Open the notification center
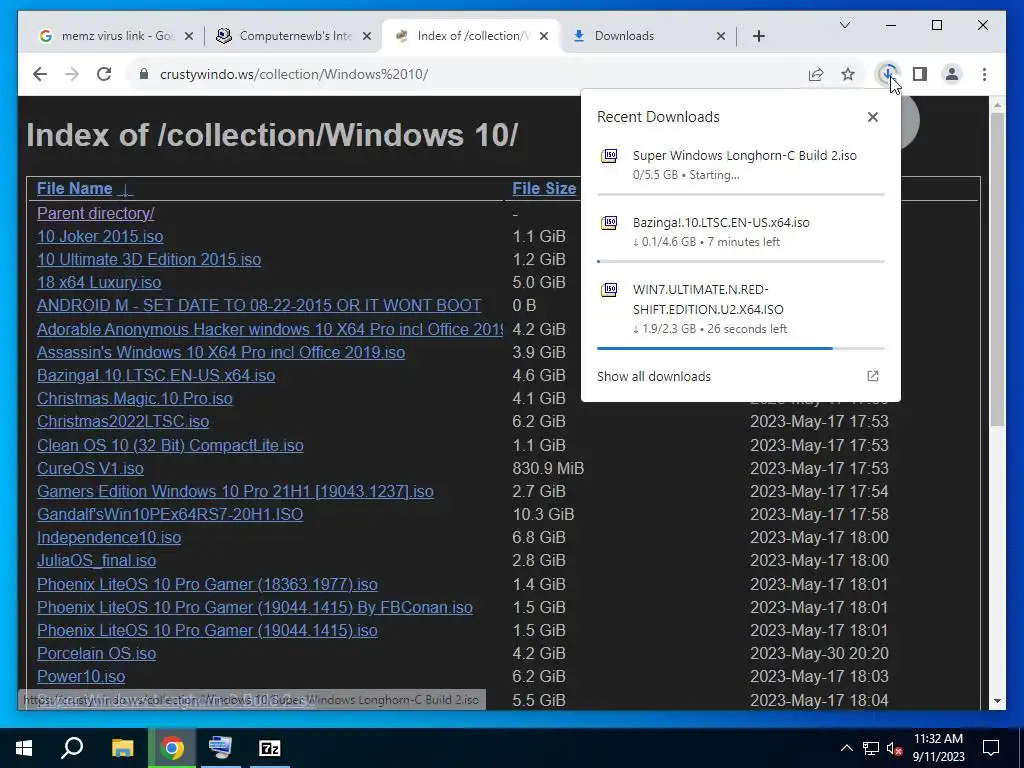The height and width of the screenshot is (768, 1024). click(x=991, y=748)
